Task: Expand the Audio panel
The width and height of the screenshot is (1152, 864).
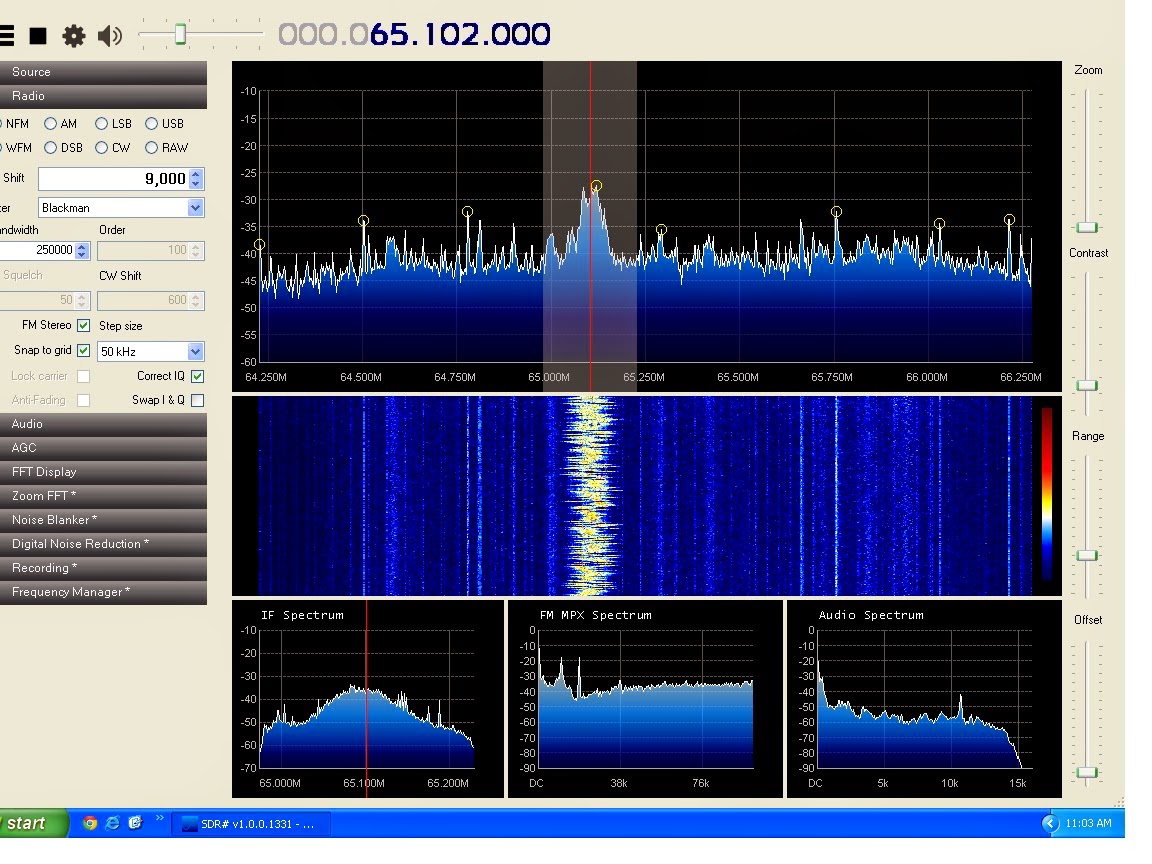Action: [103, 424]
